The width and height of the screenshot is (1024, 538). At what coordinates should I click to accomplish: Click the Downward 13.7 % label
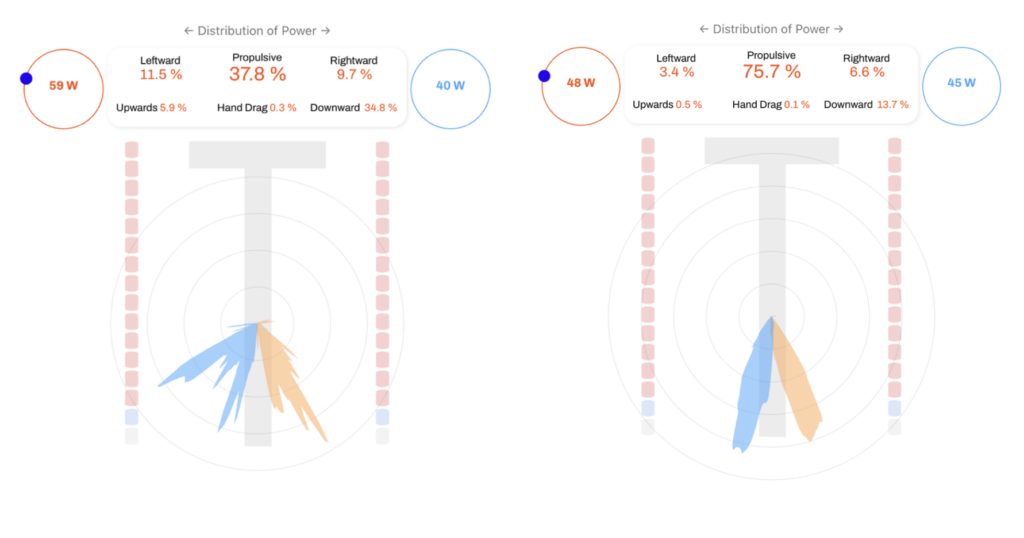point(866,105)
